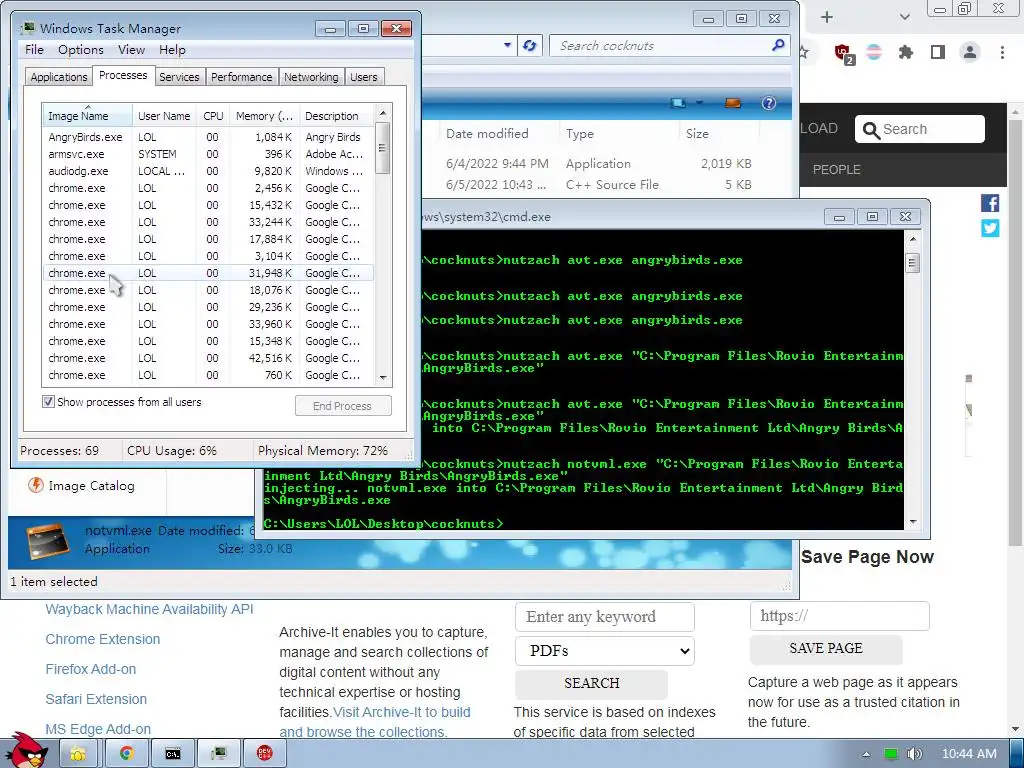Switch to the Applications tab
Screen dimensions: 1024x768
(x=59, y=77)
